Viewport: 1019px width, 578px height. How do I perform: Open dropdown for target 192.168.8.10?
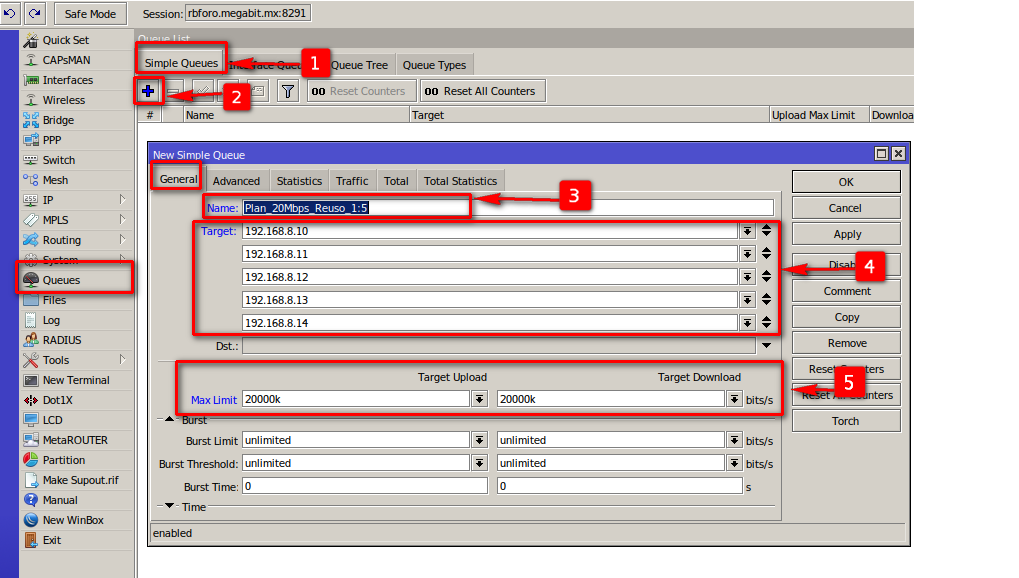point(747,231)
